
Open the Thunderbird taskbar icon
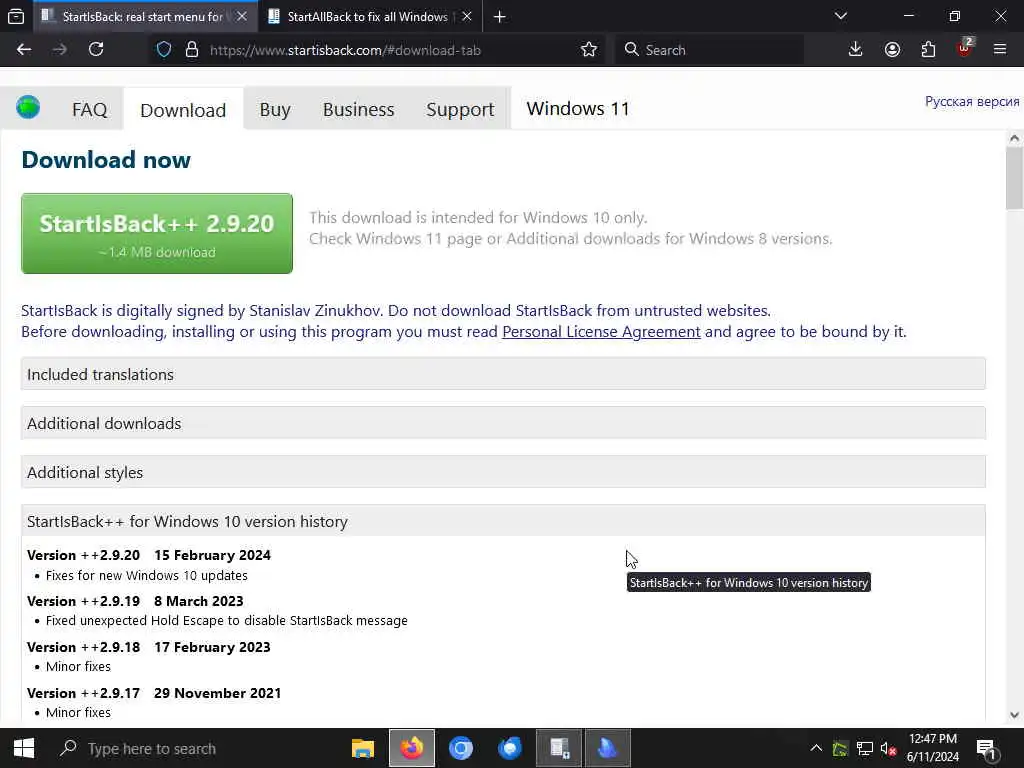point(509,748)
